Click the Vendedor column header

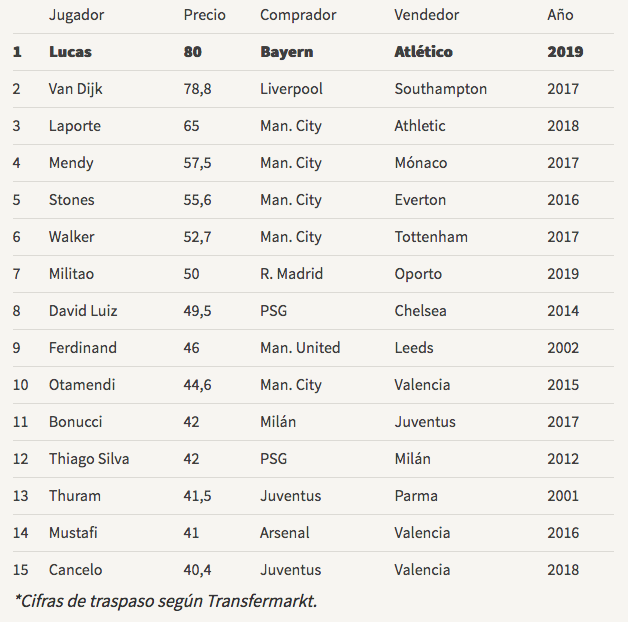(427, 15)
